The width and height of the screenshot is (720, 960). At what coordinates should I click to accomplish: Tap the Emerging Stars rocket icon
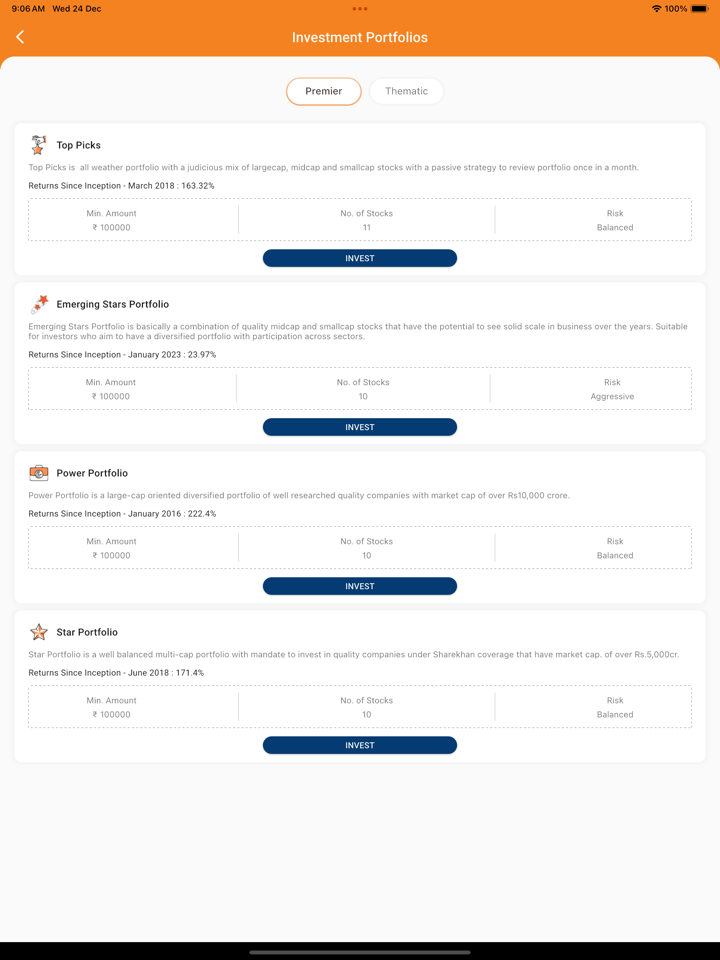39,304
